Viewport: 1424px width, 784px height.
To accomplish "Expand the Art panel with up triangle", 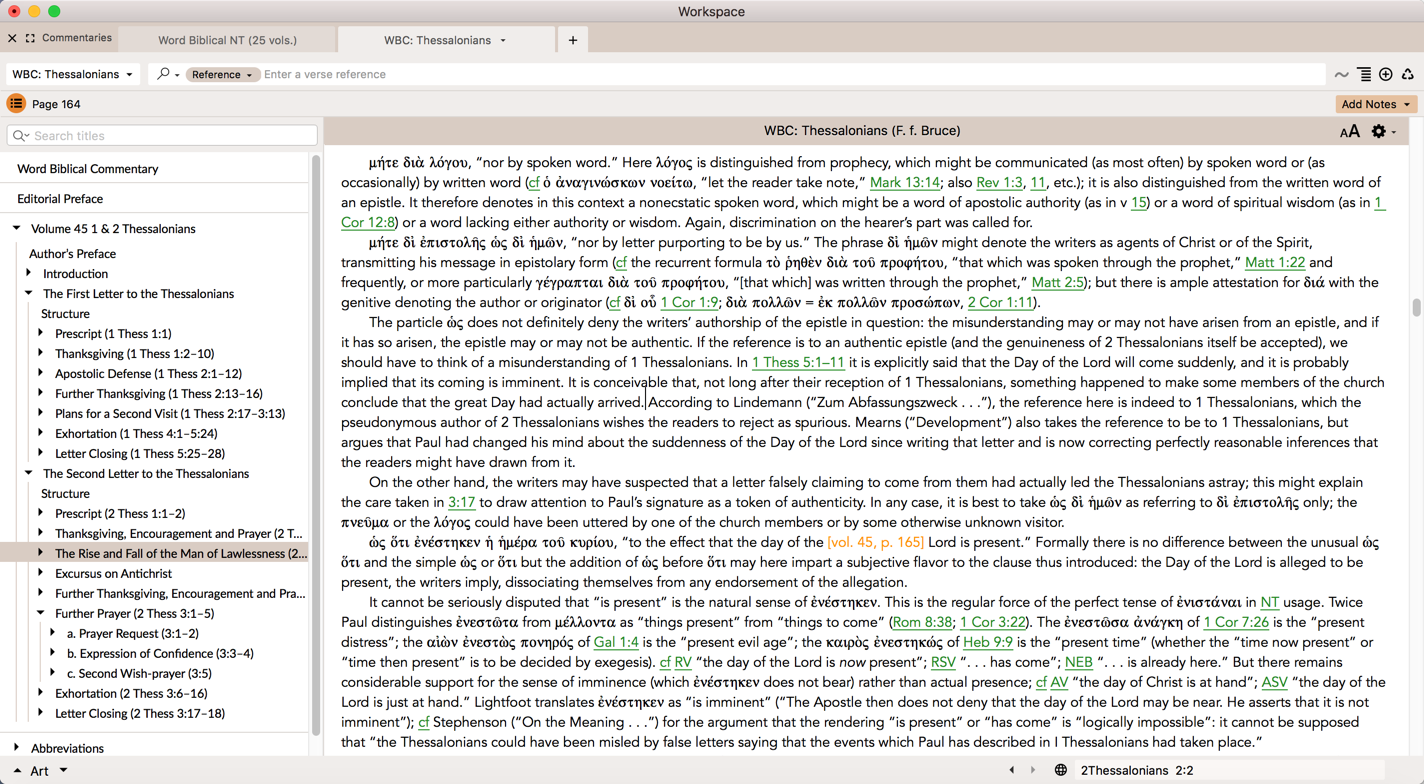I will [x=17, y=770].
